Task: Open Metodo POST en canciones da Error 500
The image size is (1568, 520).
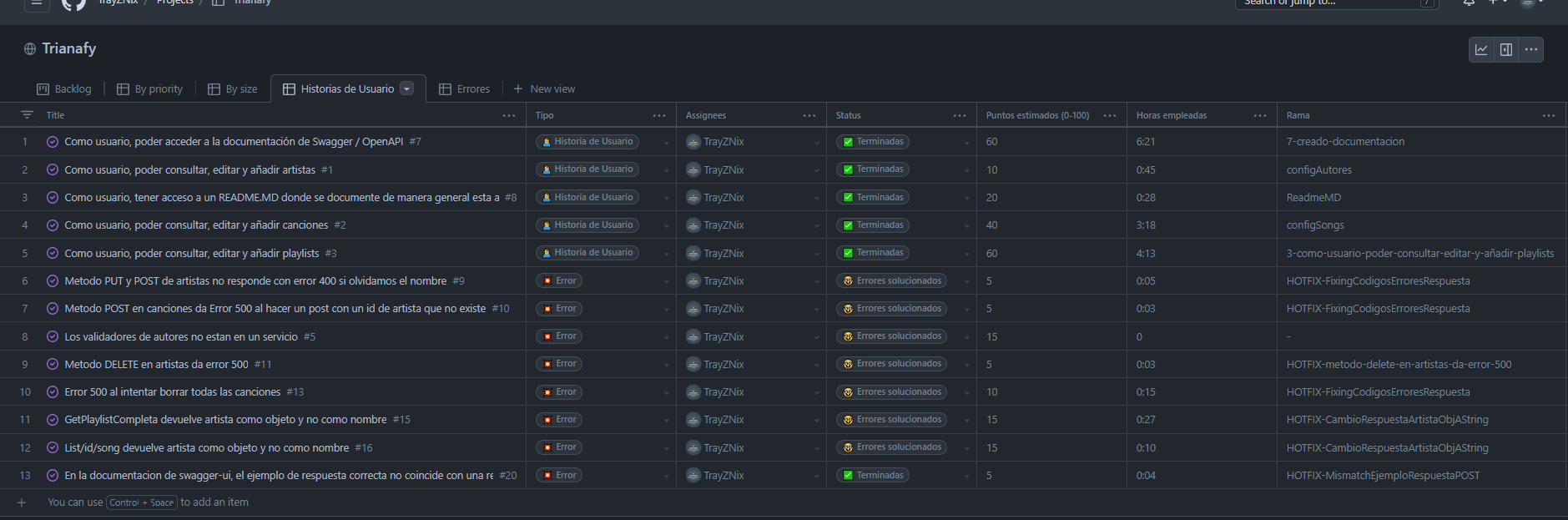Action: (275, 309)
